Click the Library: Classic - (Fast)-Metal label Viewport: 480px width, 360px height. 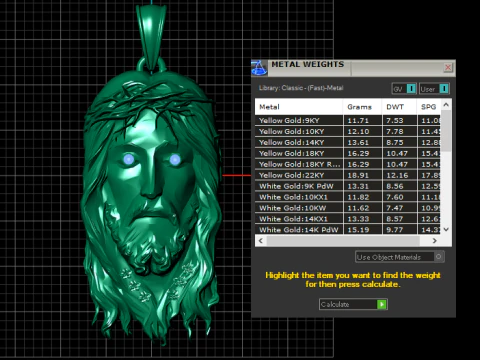click(x=301, y=88)
